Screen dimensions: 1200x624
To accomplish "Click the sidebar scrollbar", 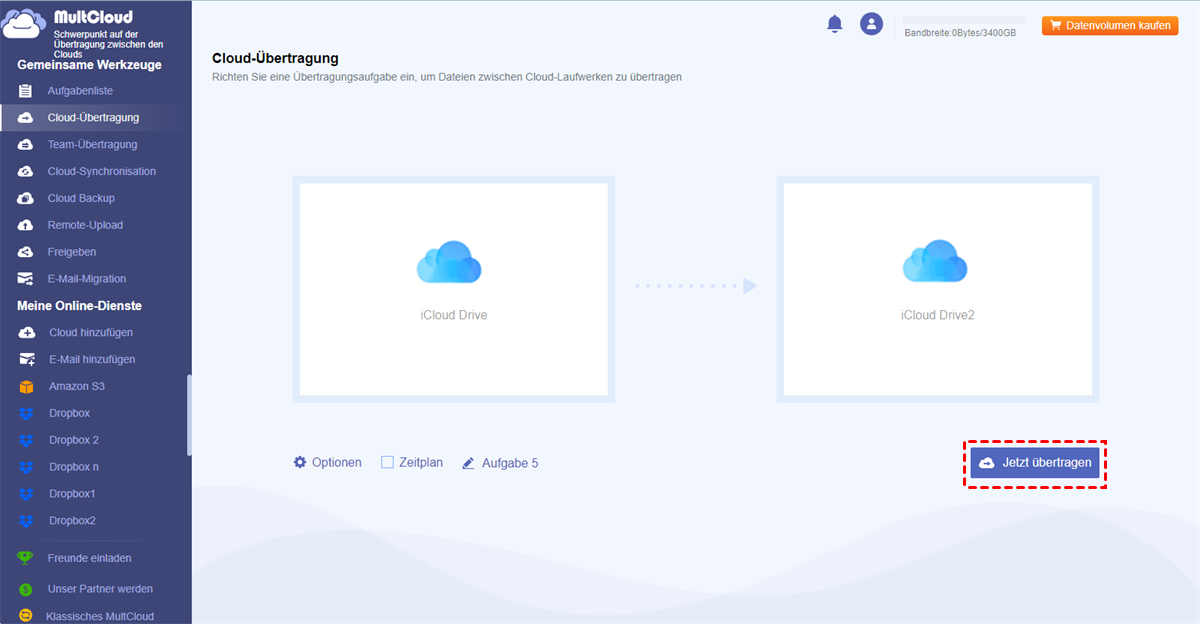I will [189, 415].
